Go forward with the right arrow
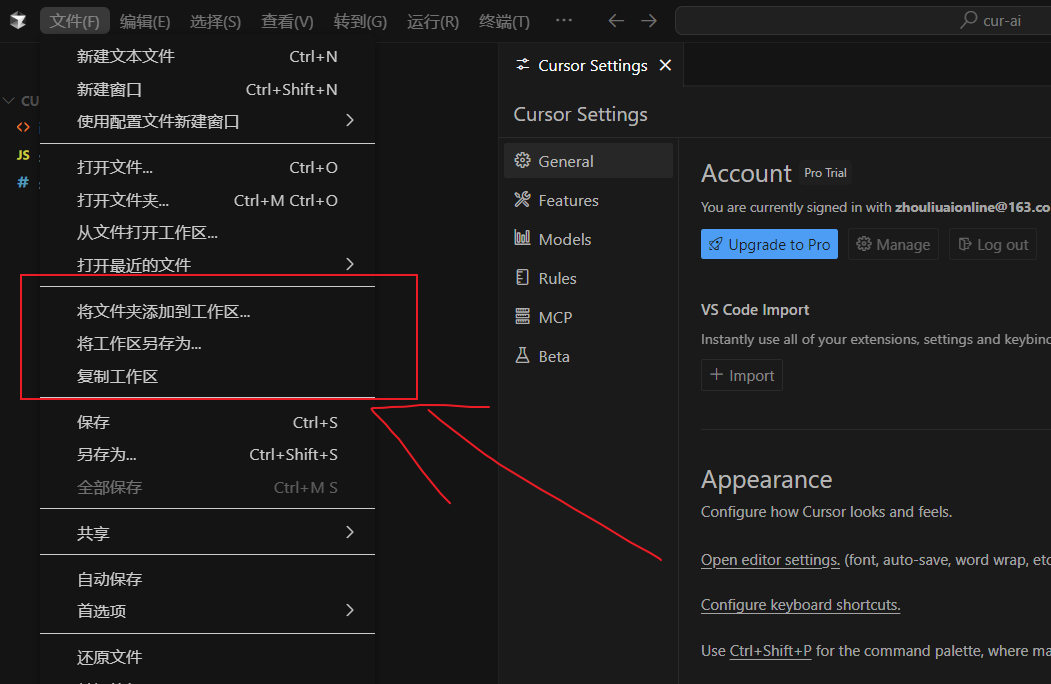Viewport: 1051px width, 684px height. (649, 21)
